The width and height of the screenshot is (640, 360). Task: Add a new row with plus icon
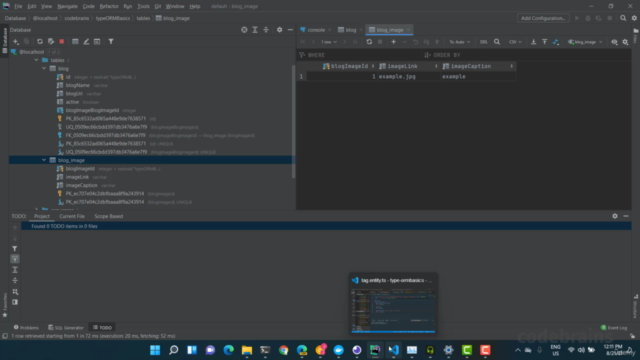(x=393, y=42)
